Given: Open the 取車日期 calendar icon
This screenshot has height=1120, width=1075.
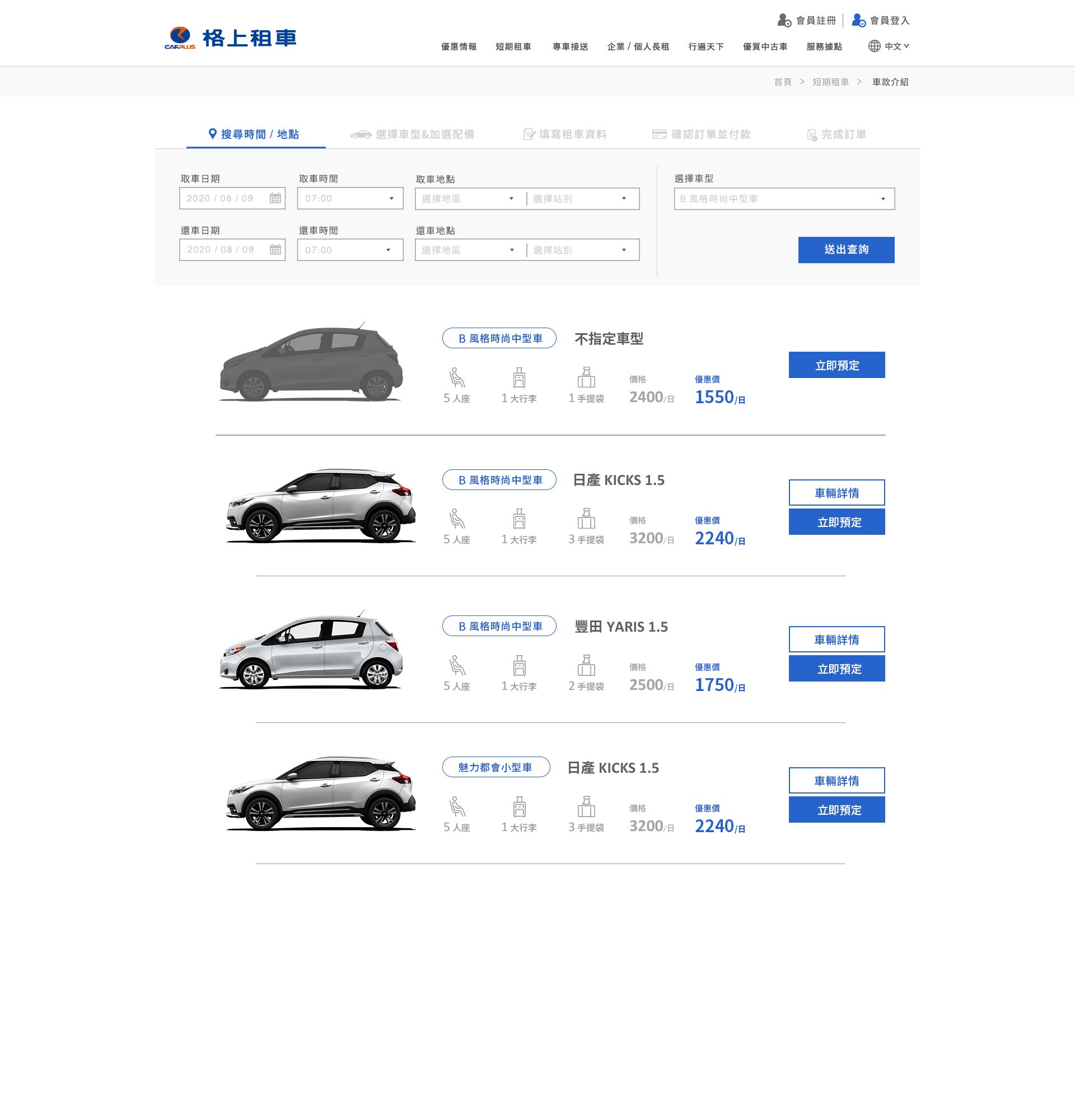Looking at the screenshot, I should tap(275, 198).
